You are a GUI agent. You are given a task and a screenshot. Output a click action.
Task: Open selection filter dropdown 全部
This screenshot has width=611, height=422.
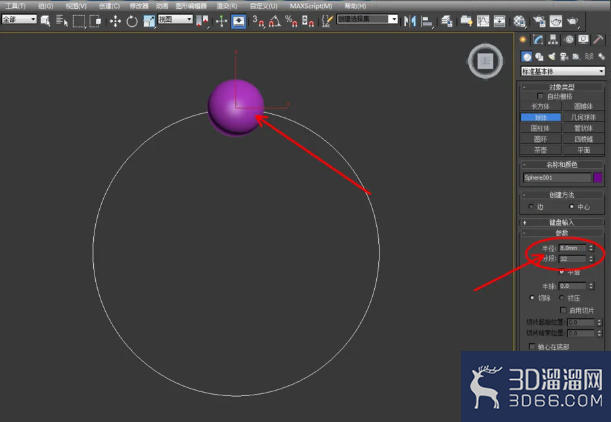pyautogui.click(x=19, y=19)
